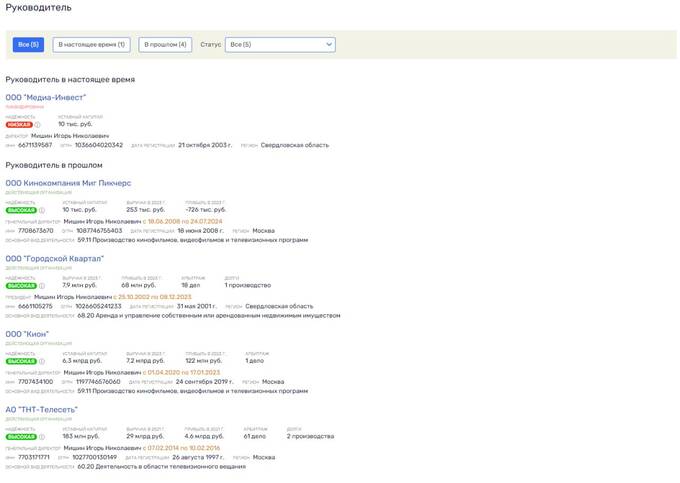This screenshot has width=680, height=483.
Task: Click the НИЗКАЯ reliability badge of Медиа-Инвест
Action: click(x=20, y=125)
